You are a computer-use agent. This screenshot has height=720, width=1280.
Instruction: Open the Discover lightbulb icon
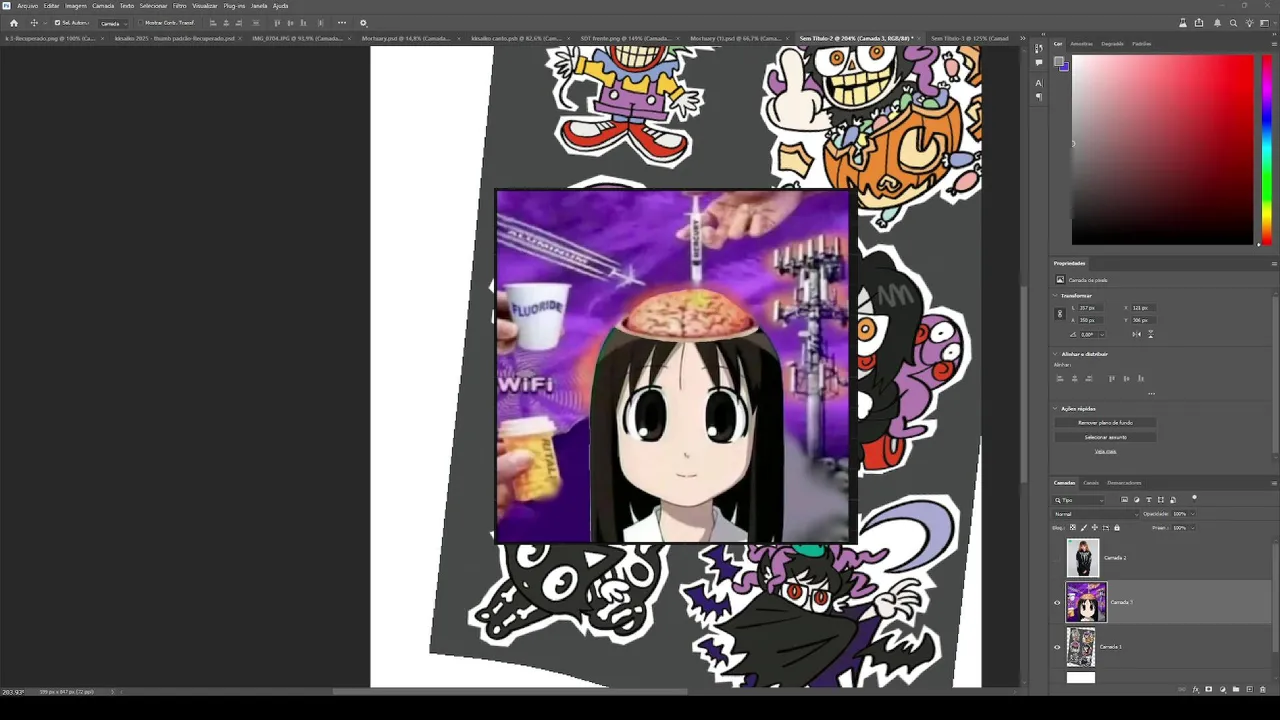click(x=1250, y=23)
